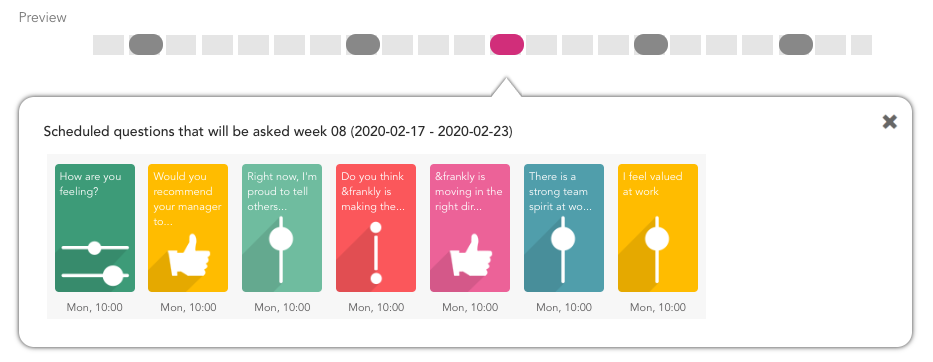Click the vertical range icon on red '&frankly is making' card
Image resolution: width=933 pixels, height=362 pixels.
click(x=375, y=252)
